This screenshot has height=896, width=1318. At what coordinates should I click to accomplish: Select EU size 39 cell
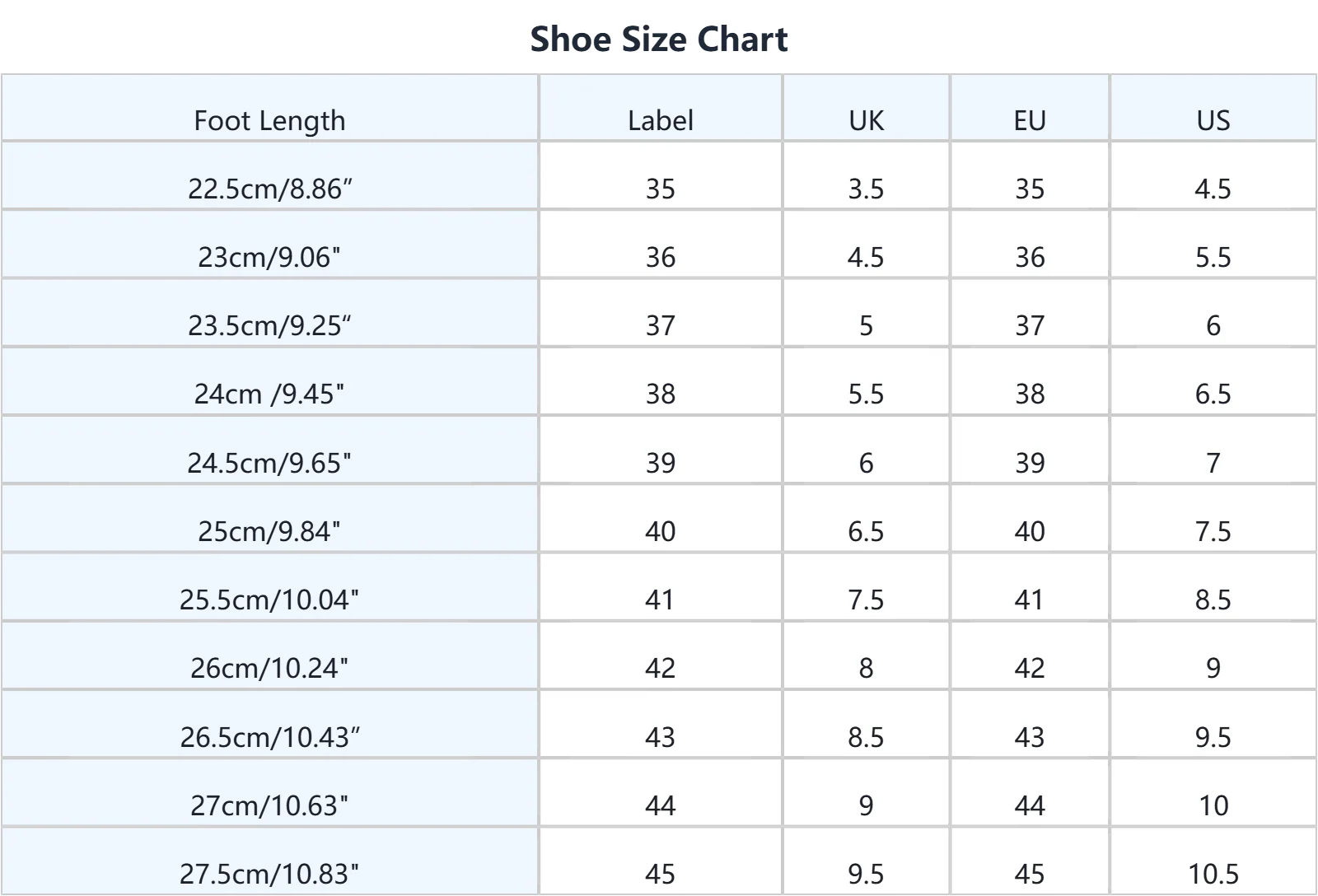click(1030, 463)
